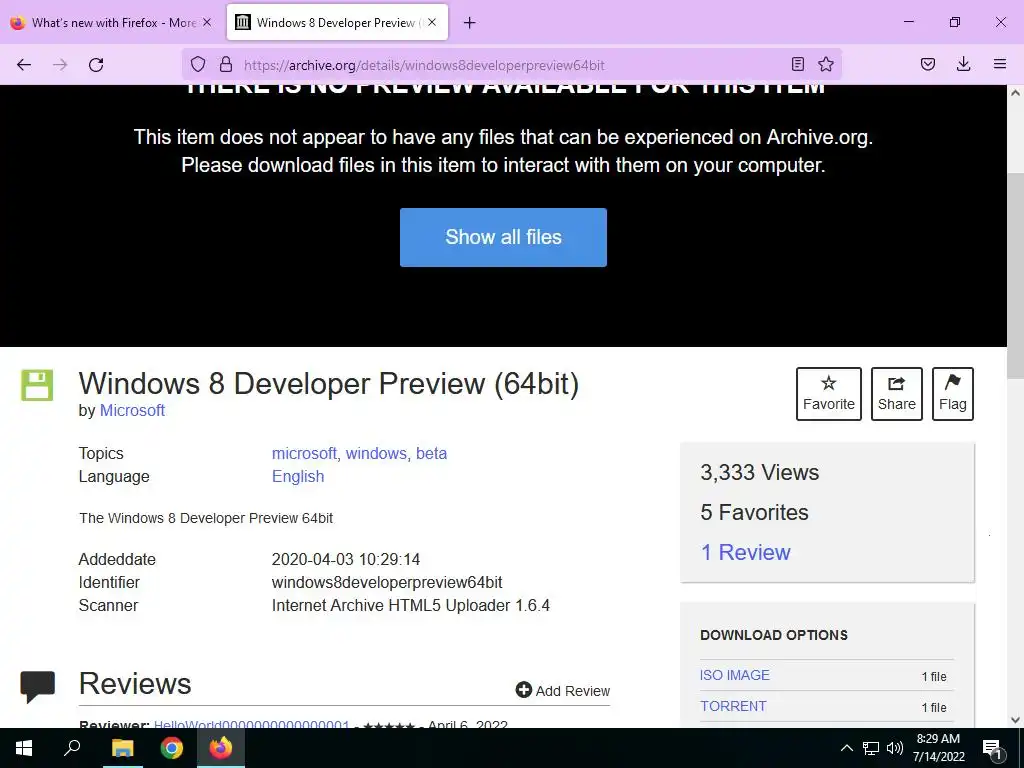Screen dimensions: 1024x768
Task: Click the green floppy disk software icon
Action: tap(37, 385)
